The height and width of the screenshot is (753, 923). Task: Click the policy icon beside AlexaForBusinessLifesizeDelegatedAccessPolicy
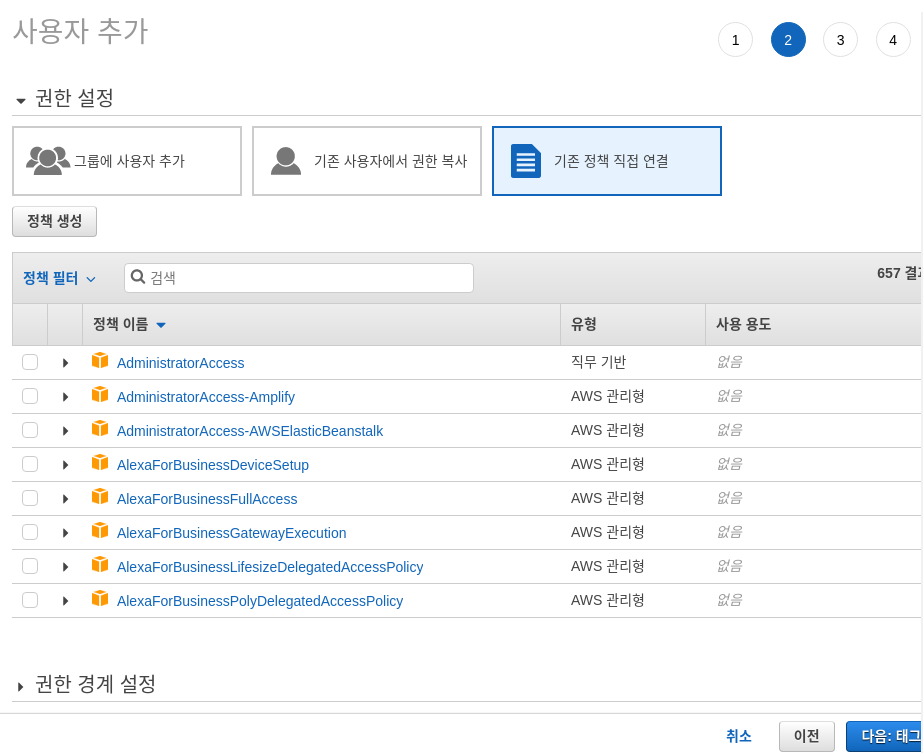tap(100, 565)
